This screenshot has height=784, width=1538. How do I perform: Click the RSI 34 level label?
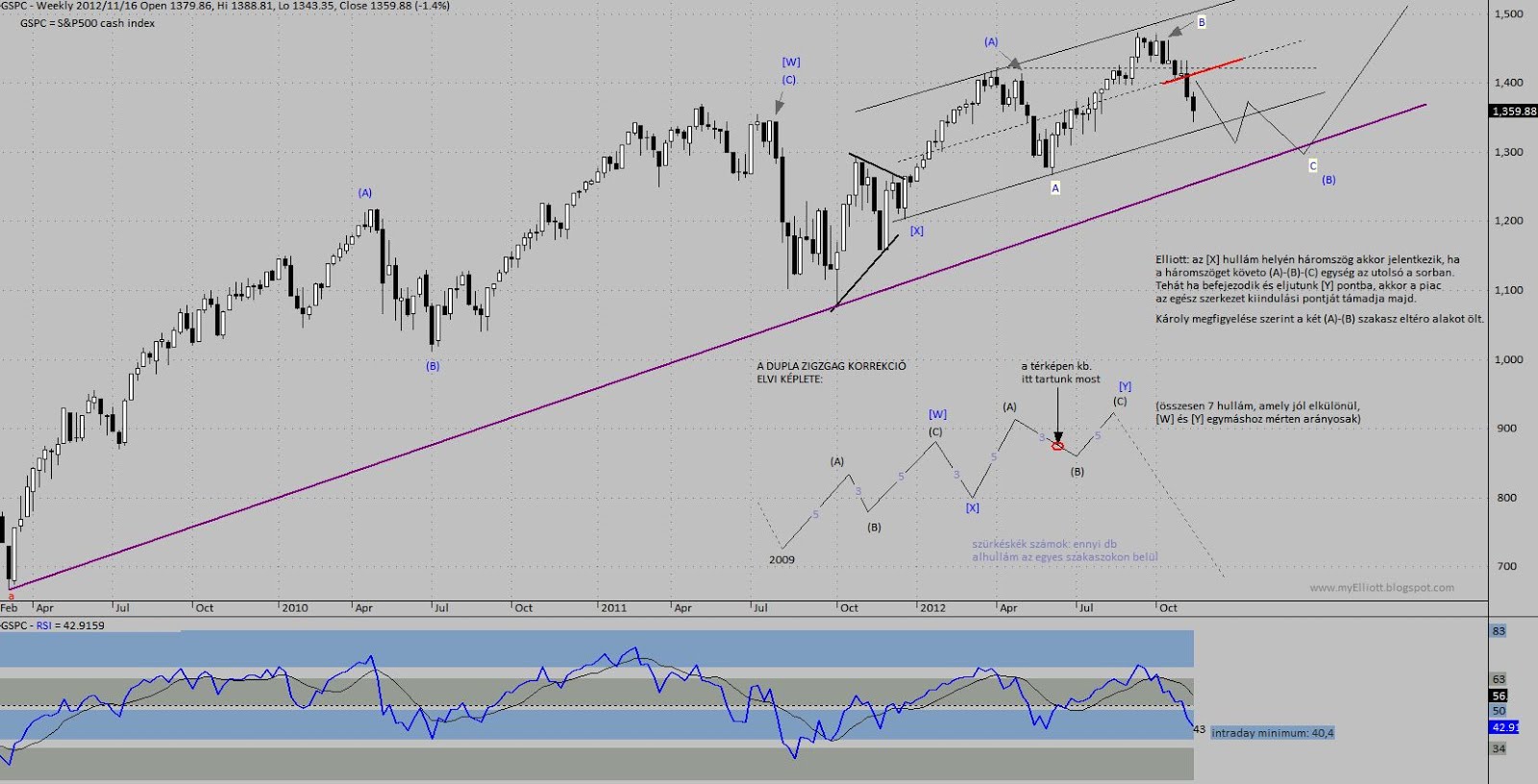[1499, 748]
